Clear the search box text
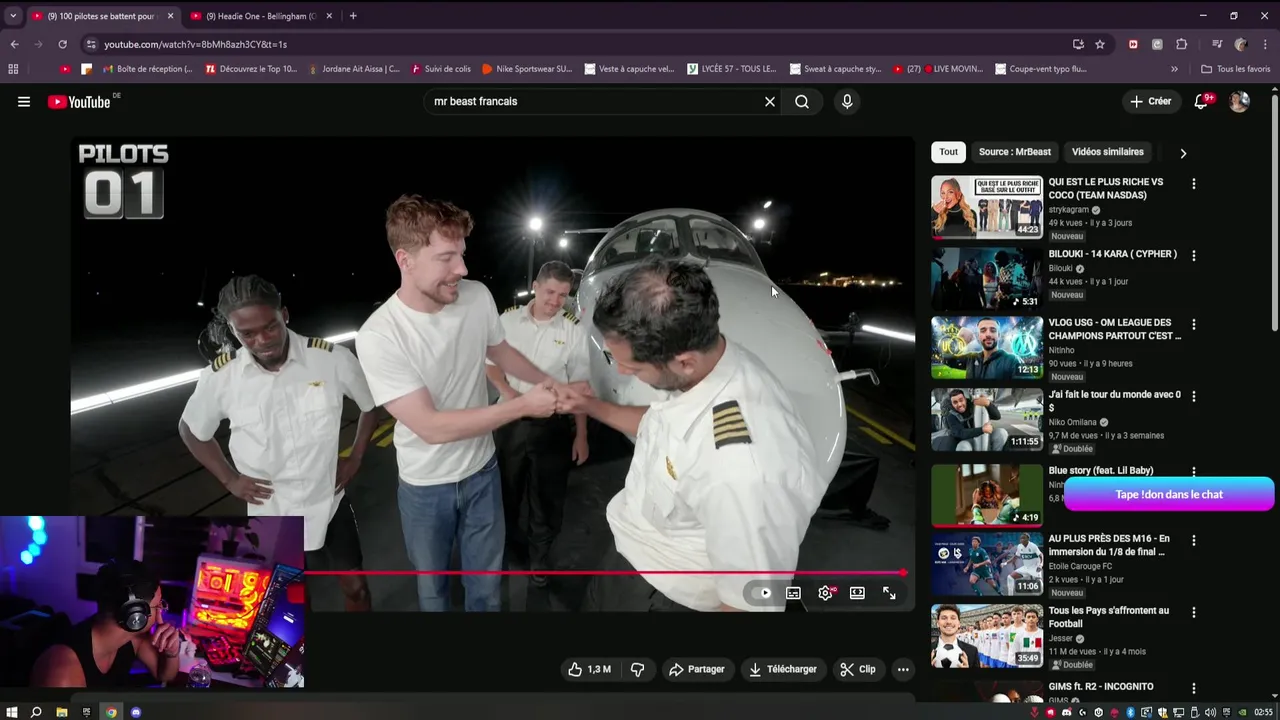 (770, 101)
